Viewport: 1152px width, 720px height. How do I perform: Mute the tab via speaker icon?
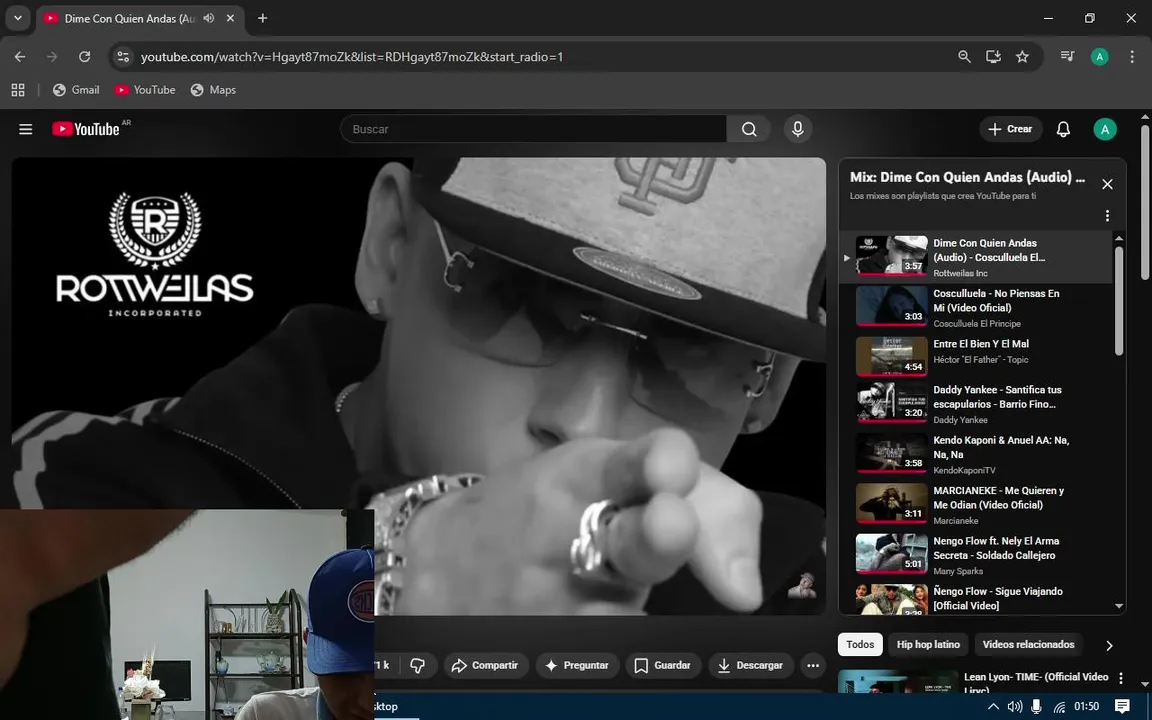tap(209, 18)
